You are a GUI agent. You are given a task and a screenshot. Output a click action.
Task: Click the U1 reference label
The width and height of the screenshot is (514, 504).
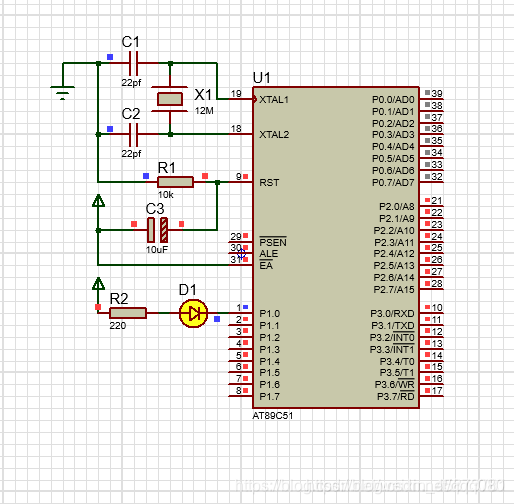tap(262, 78)
